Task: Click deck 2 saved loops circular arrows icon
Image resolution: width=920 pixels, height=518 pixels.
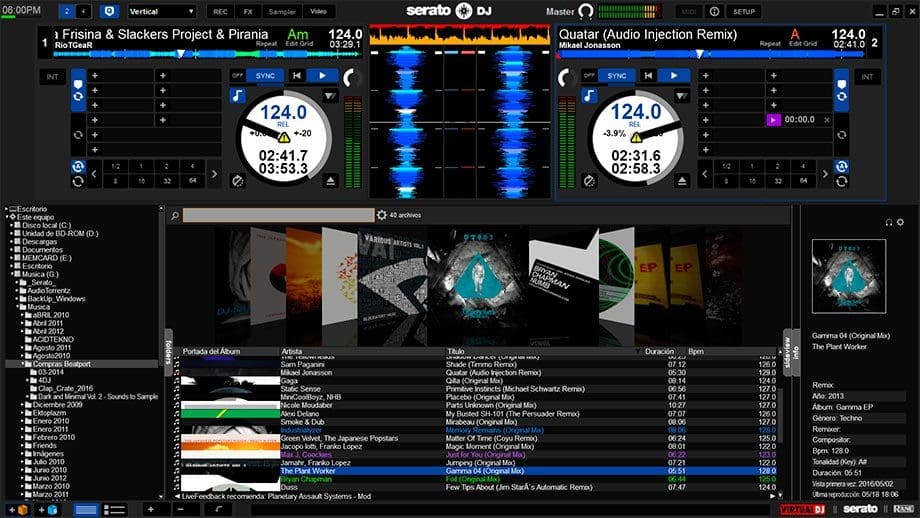Action: [841, 135]
